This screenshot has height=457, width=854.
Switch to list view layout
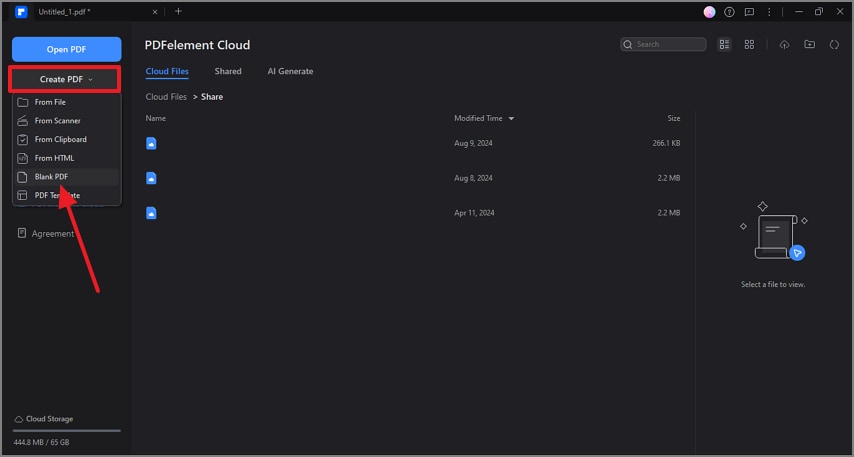(724, 45)
